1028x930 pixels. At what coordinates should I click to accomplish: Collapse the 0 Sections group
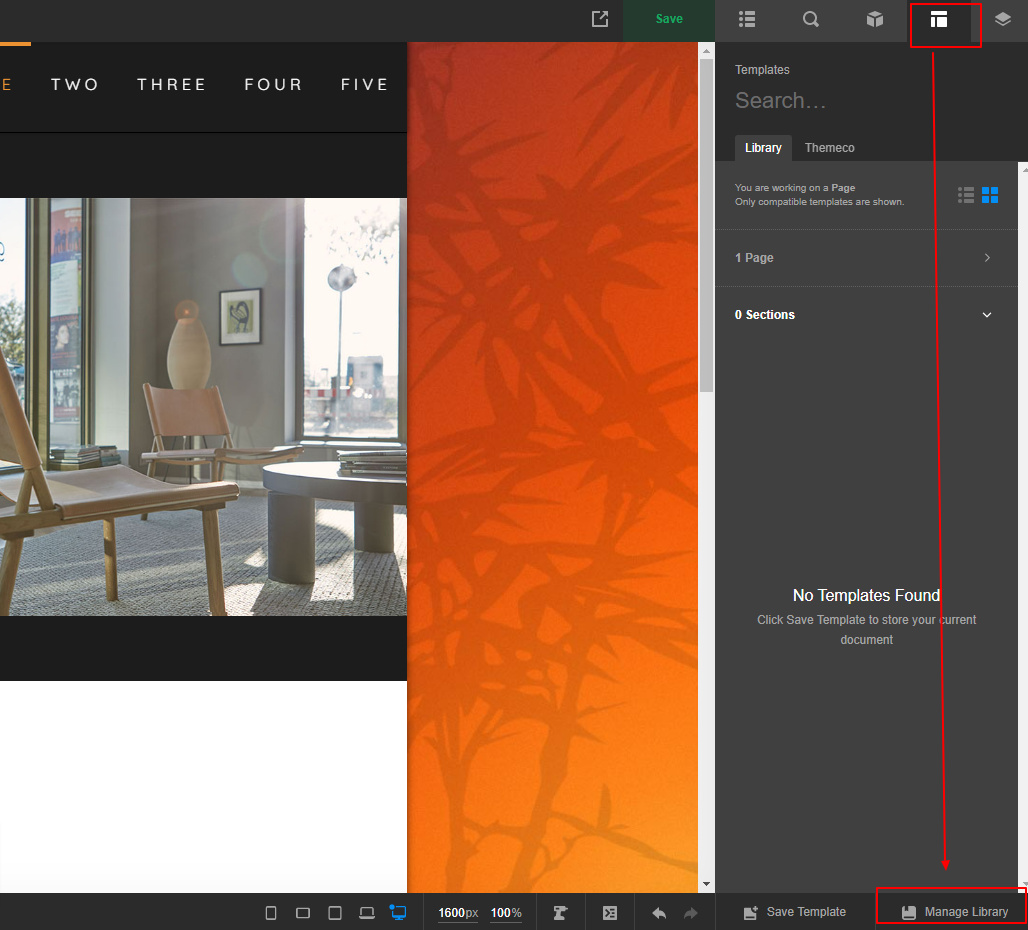(x=987, y=315)
